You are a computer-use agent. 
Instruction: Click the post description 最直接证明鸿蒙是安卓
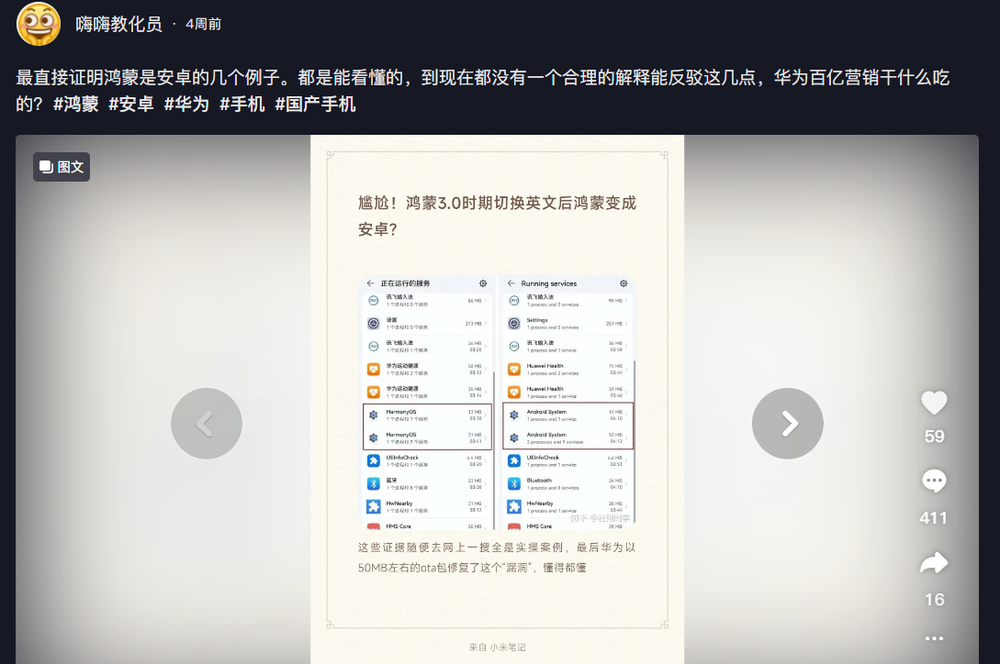click(483, 91)
